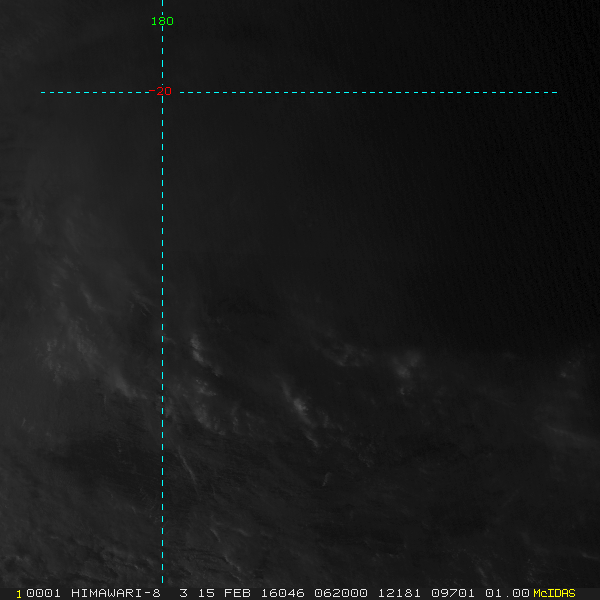
Task: Click the 062000 time stamp value
Action: coord(341,593)
